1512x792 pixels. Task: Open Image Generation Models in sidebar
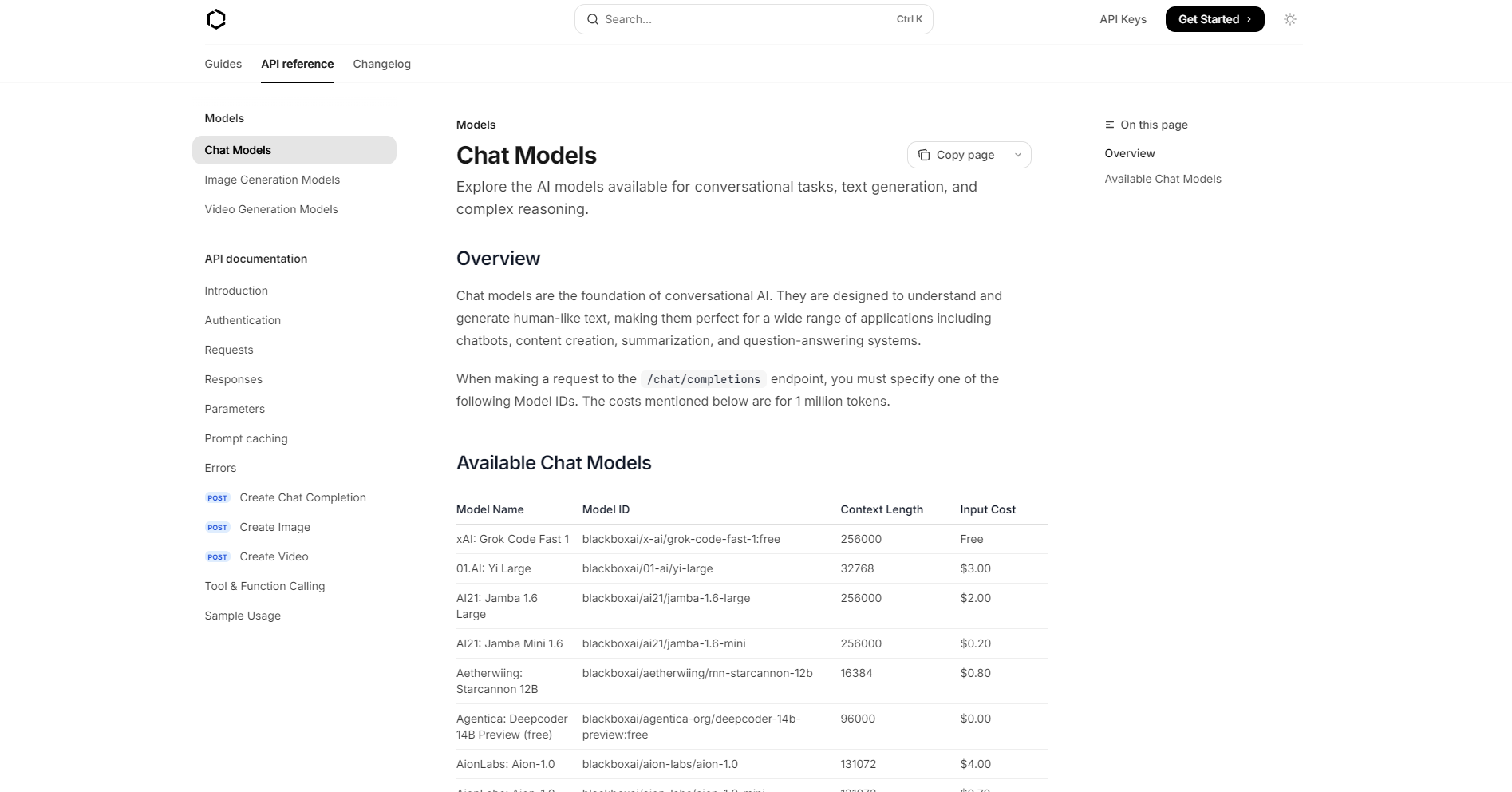click(x=272, y=180)
